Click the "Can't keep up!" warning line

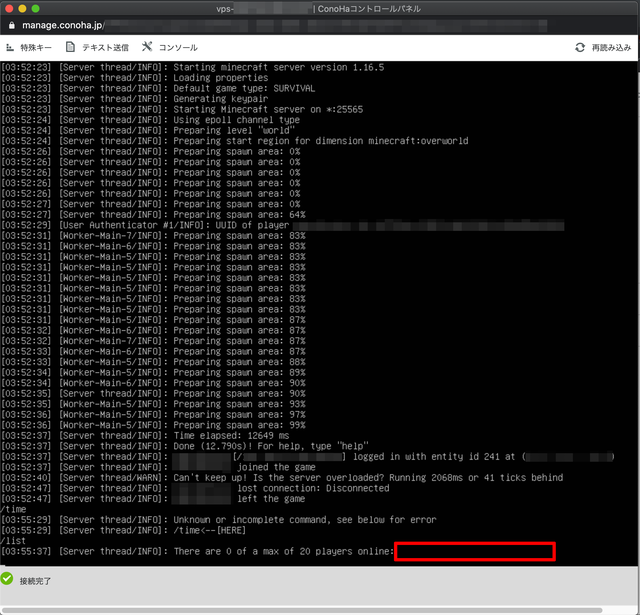tap(300, 478)
